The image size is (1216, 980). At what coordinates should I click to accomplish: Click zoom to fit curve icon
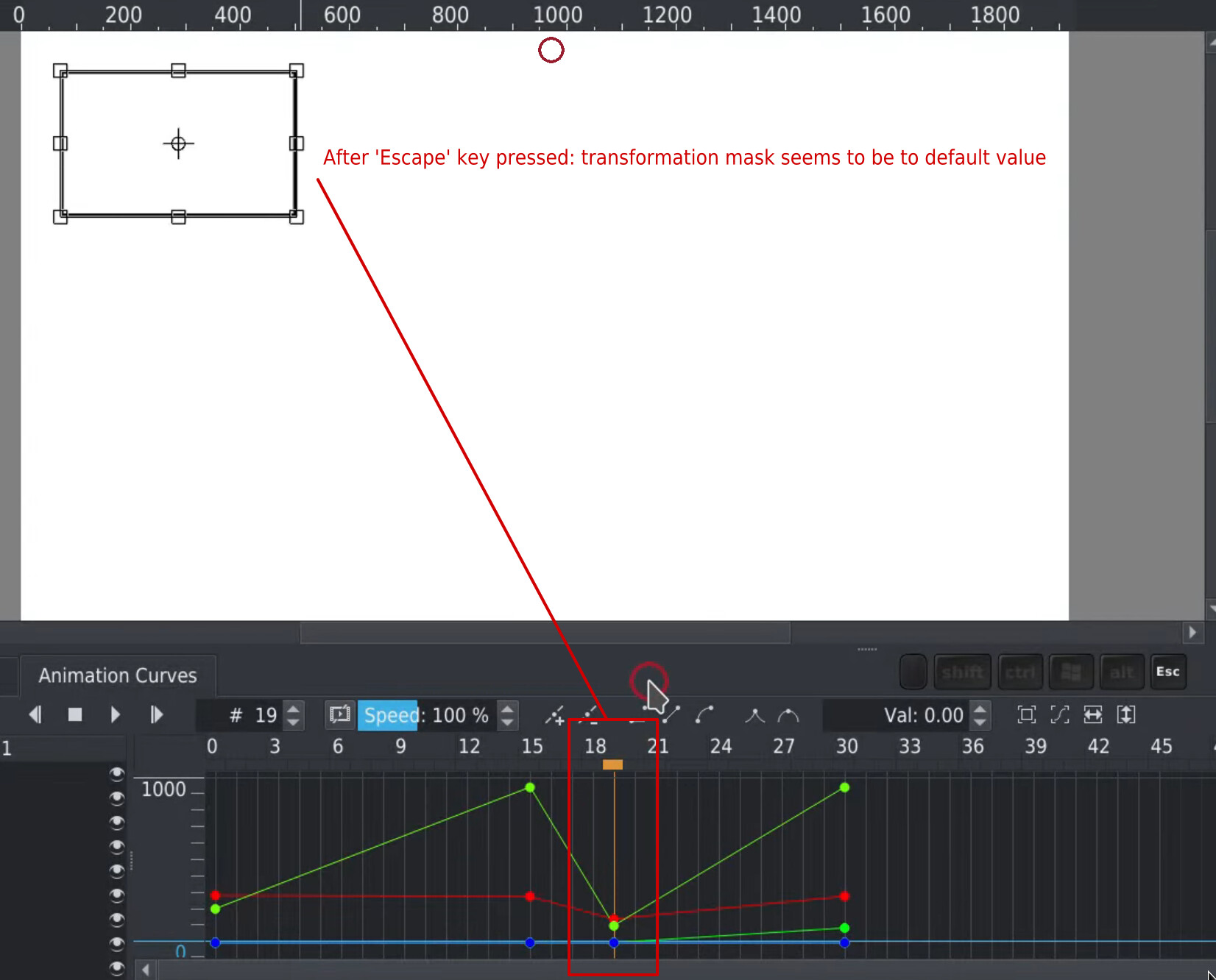(x=1060, y=714)
